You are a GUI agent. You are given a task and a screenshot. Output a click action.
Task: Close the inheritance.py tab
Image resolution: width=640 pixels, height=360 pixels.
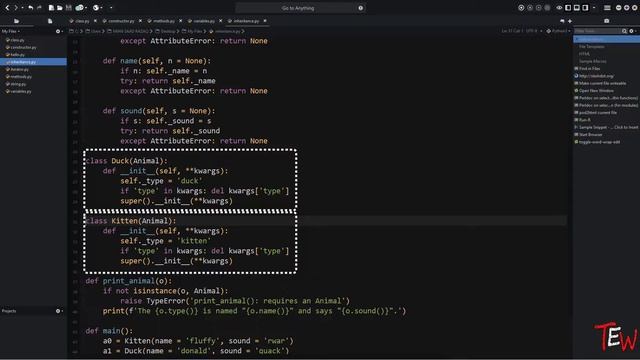265,21
